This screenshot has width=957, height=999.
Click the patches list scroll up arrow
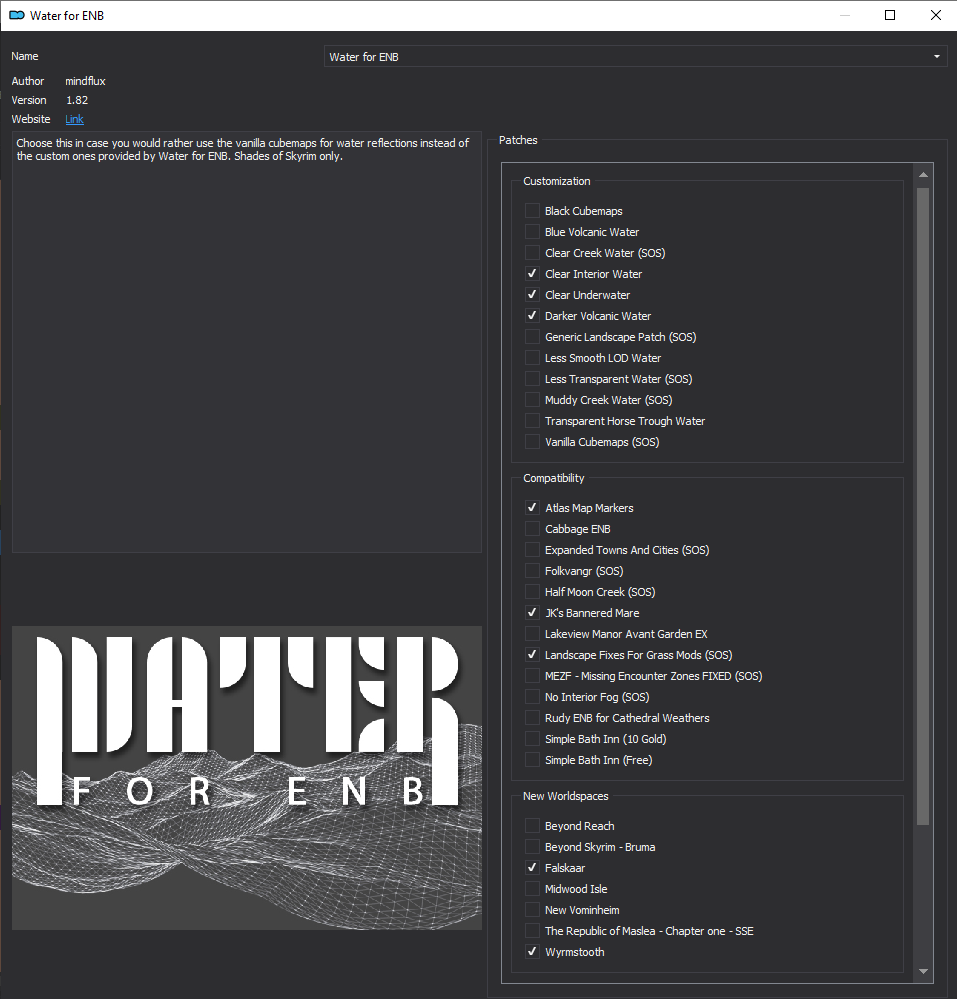[923, 175]
